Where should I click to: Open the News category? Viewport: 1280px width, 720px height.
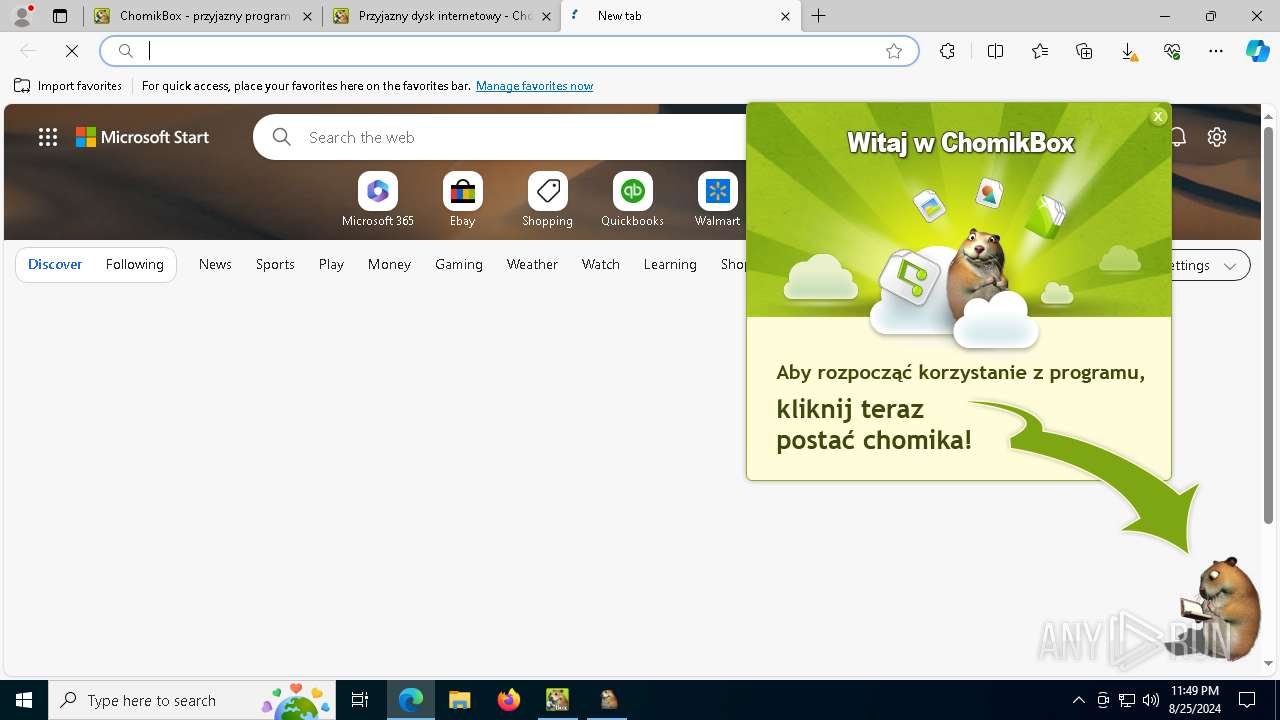(215, 264)
